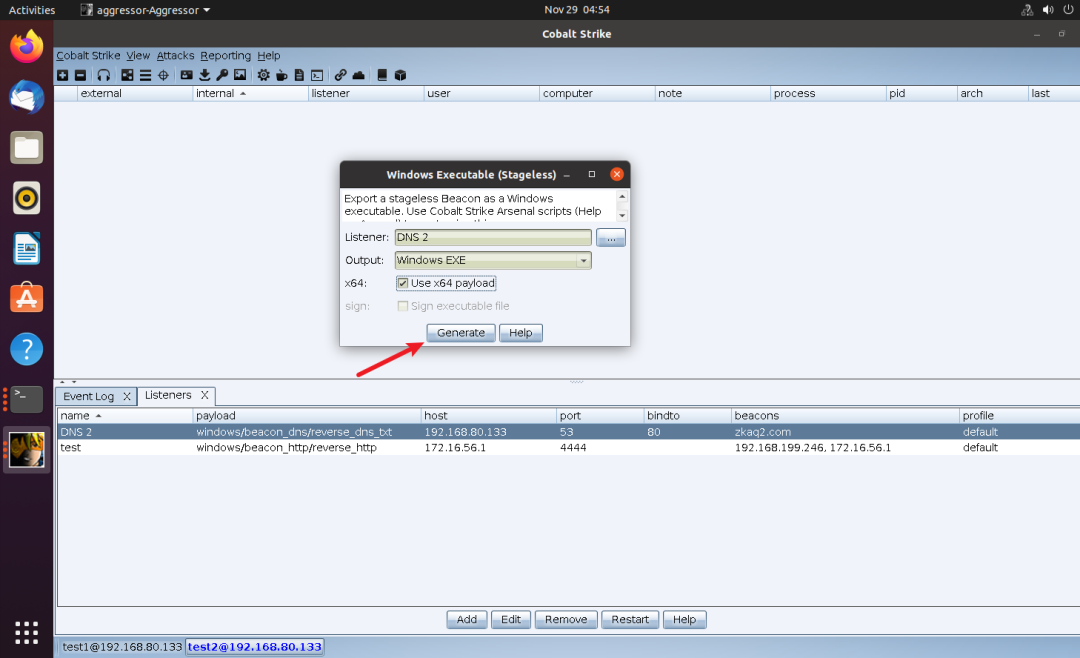
Task: Show applications grid in the dock
Action: [27, 633]
